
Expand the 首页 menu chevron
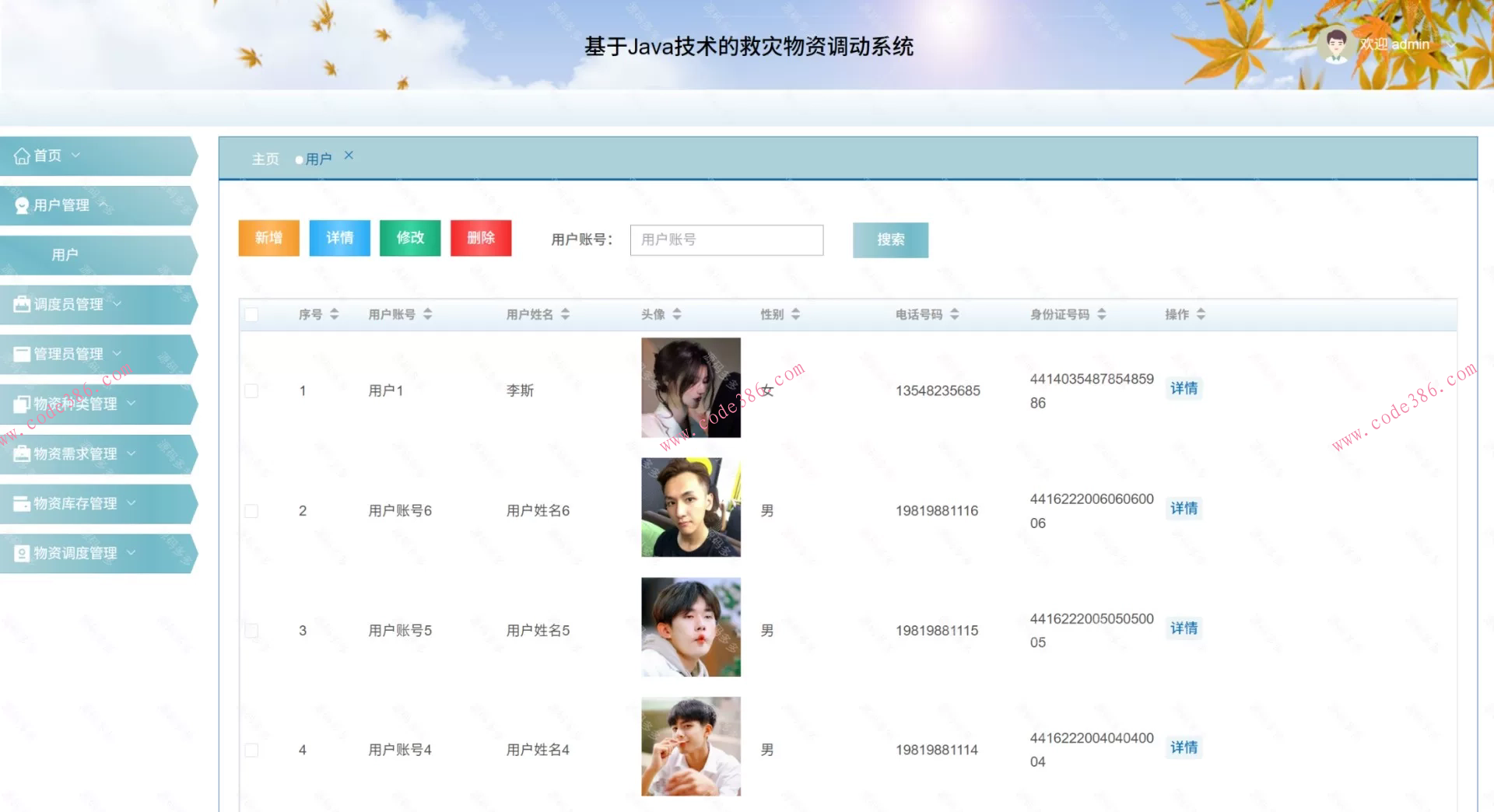click(75, 155)
